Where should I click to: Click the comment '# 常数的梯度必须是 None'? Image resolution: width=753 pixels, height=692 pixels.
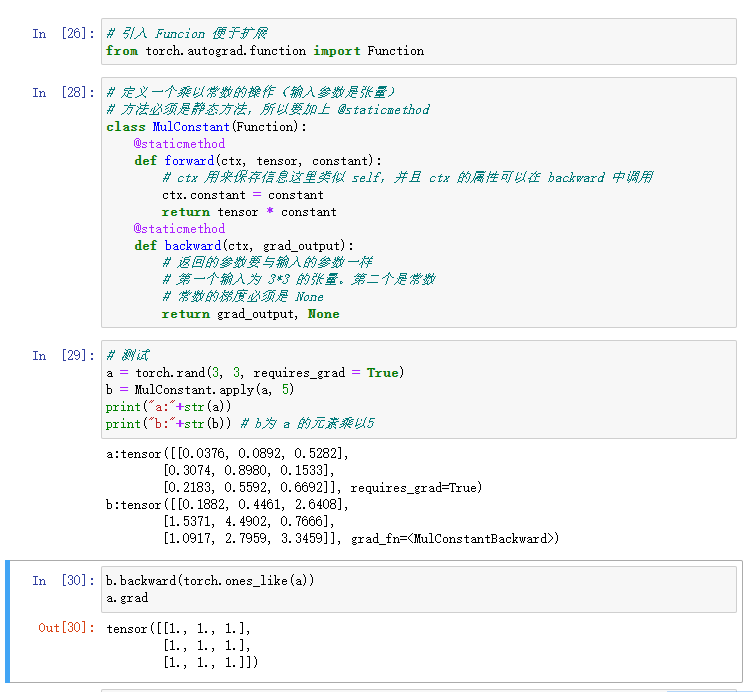[x=243, y=297]
